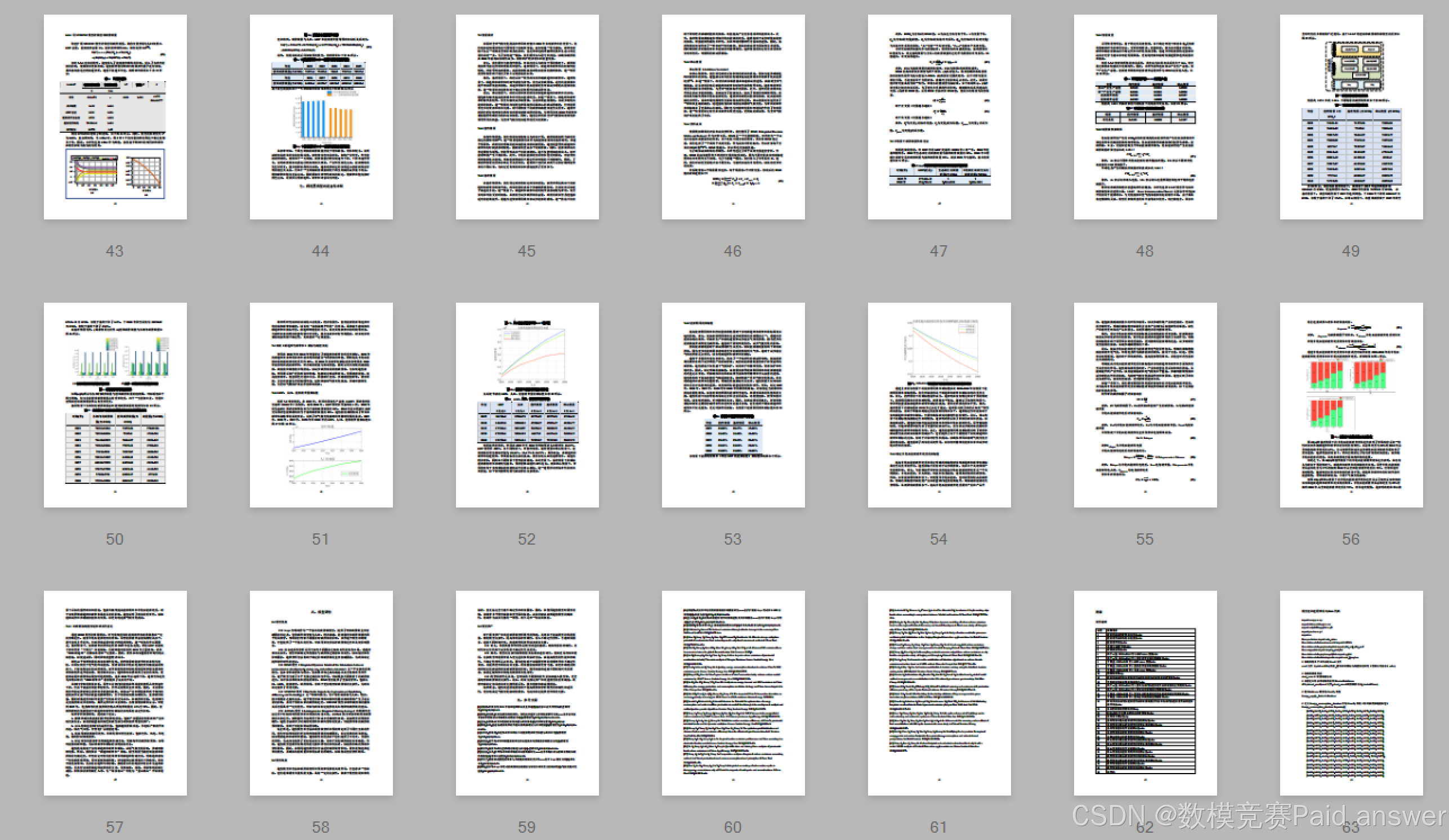Click page 55 thumbnail
The height and width of the screenshot is (840, 1449).
click(x=1145, y=405)
